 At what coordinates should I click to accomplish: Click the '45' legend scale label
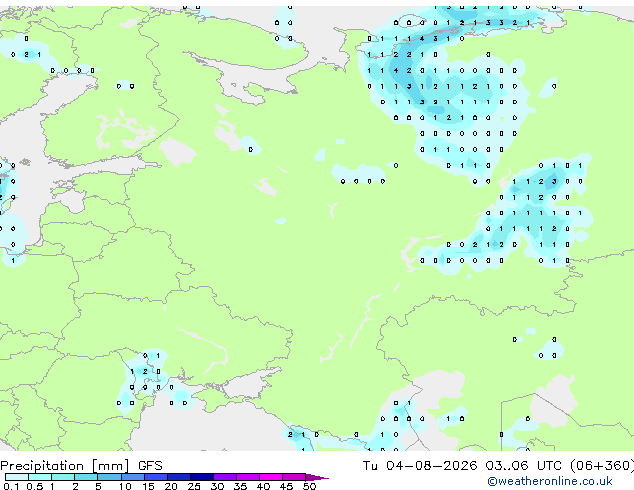[x=286, y=486]
